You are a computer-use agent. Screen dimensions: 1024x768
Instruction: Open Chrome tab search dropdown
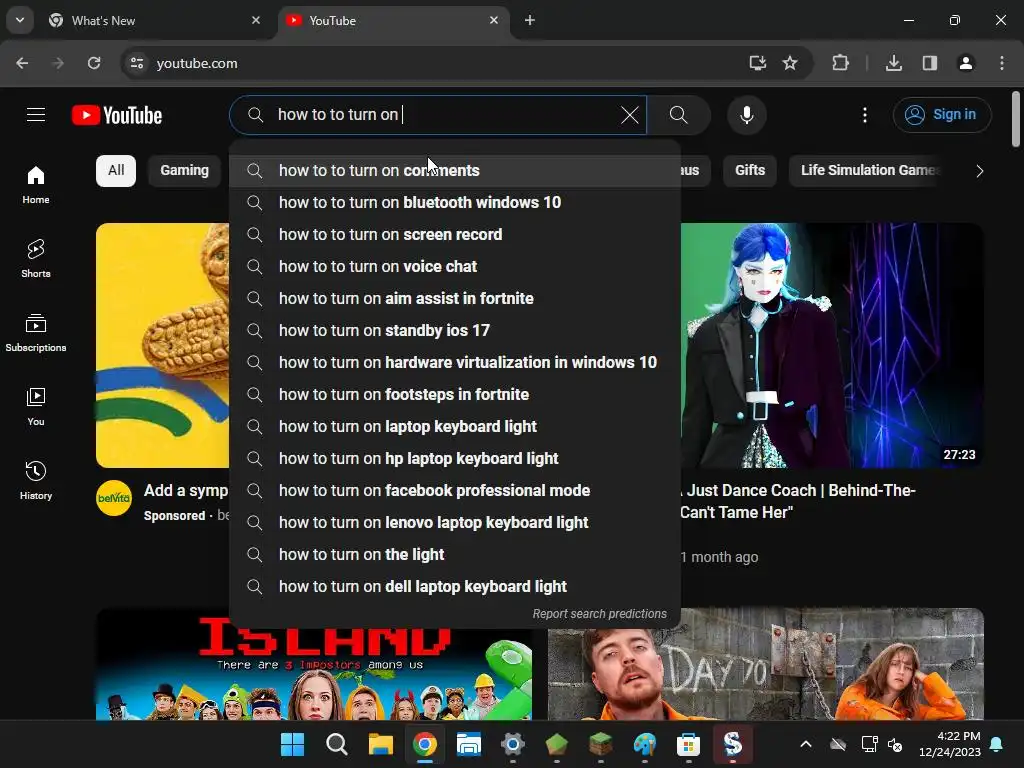20,20
